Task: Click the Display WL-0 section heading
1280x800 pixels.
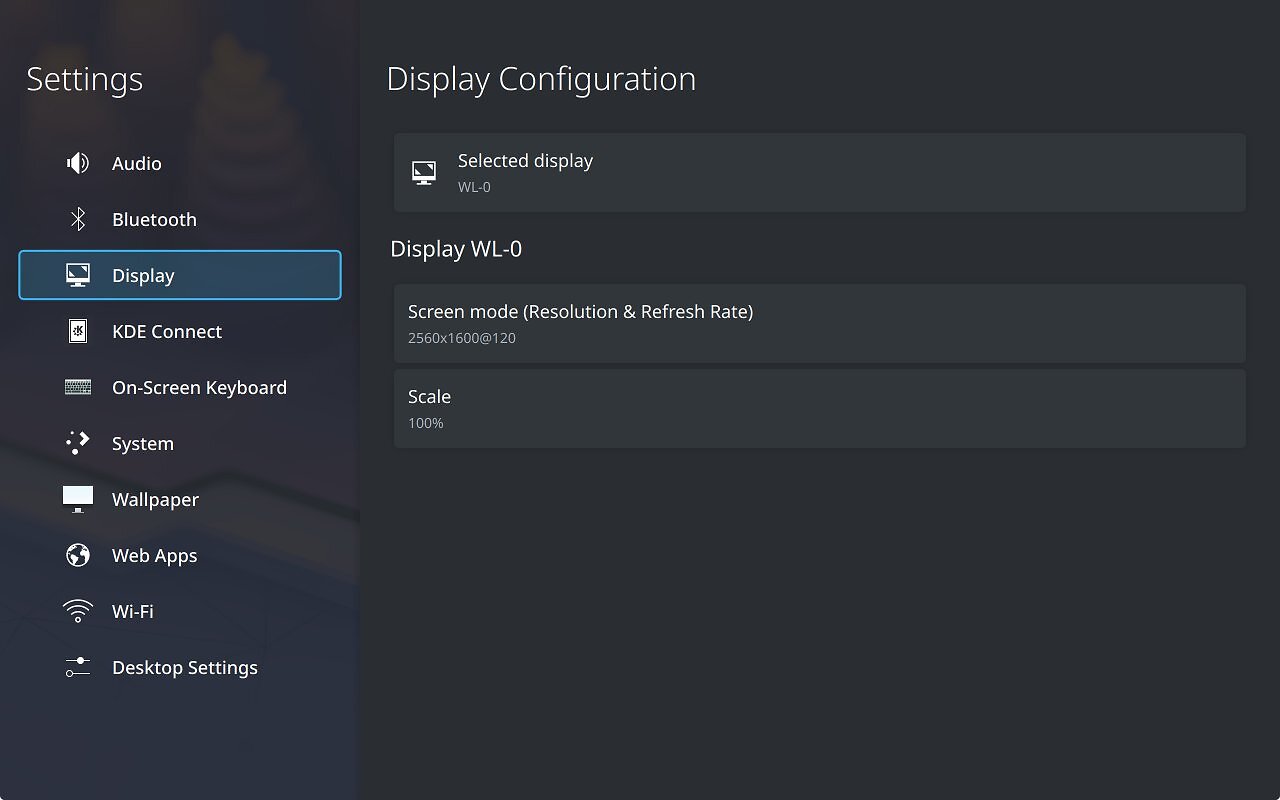Action: (x=456, y=249)
